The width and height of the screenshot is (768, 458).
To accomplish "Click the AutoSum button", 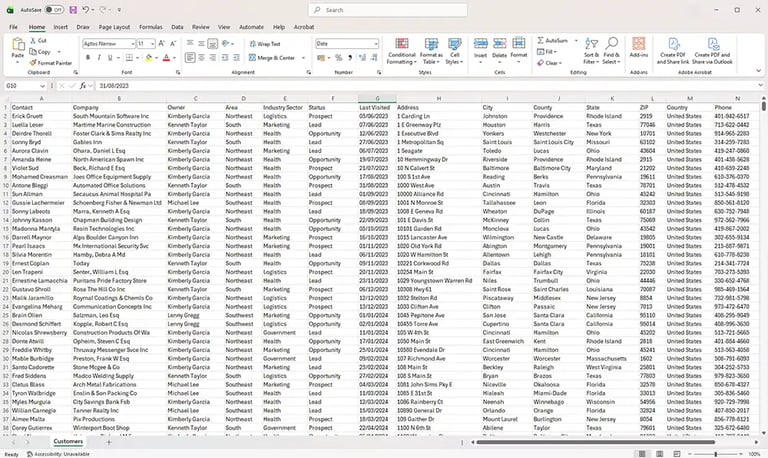I will coord(553,41).
